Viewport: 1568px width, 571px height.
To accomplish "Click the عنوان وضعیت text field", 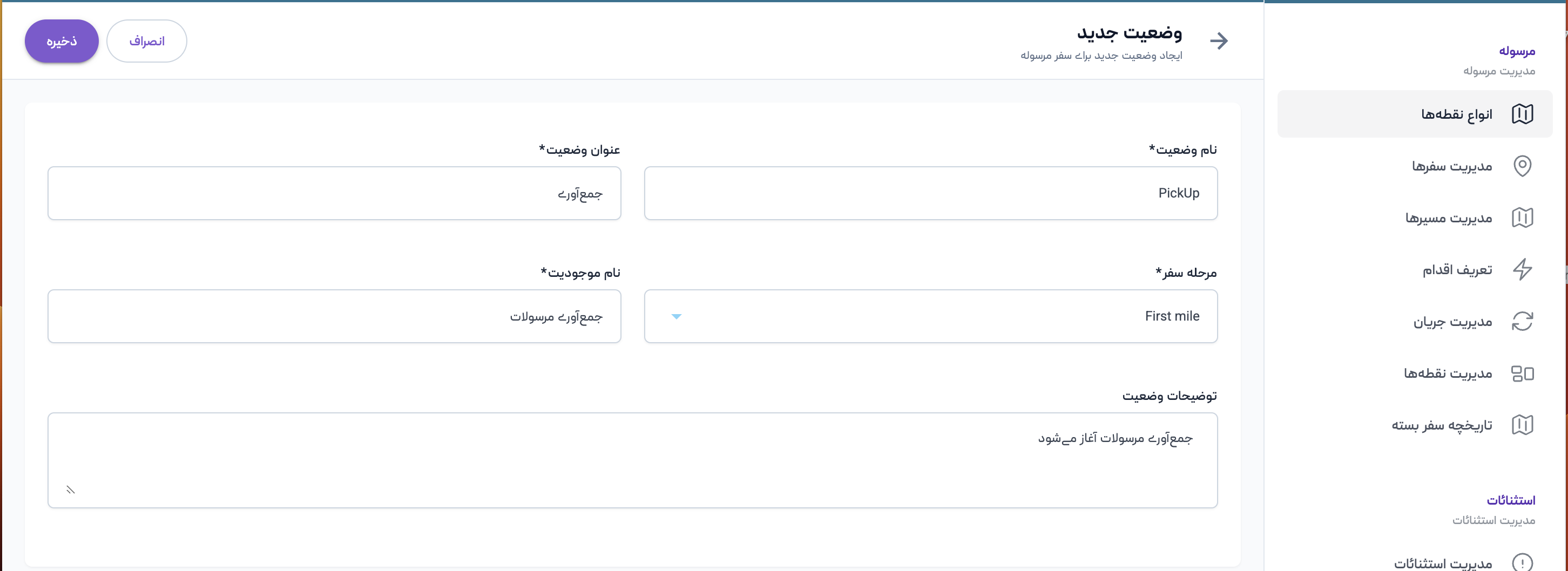I will (334, 193).
